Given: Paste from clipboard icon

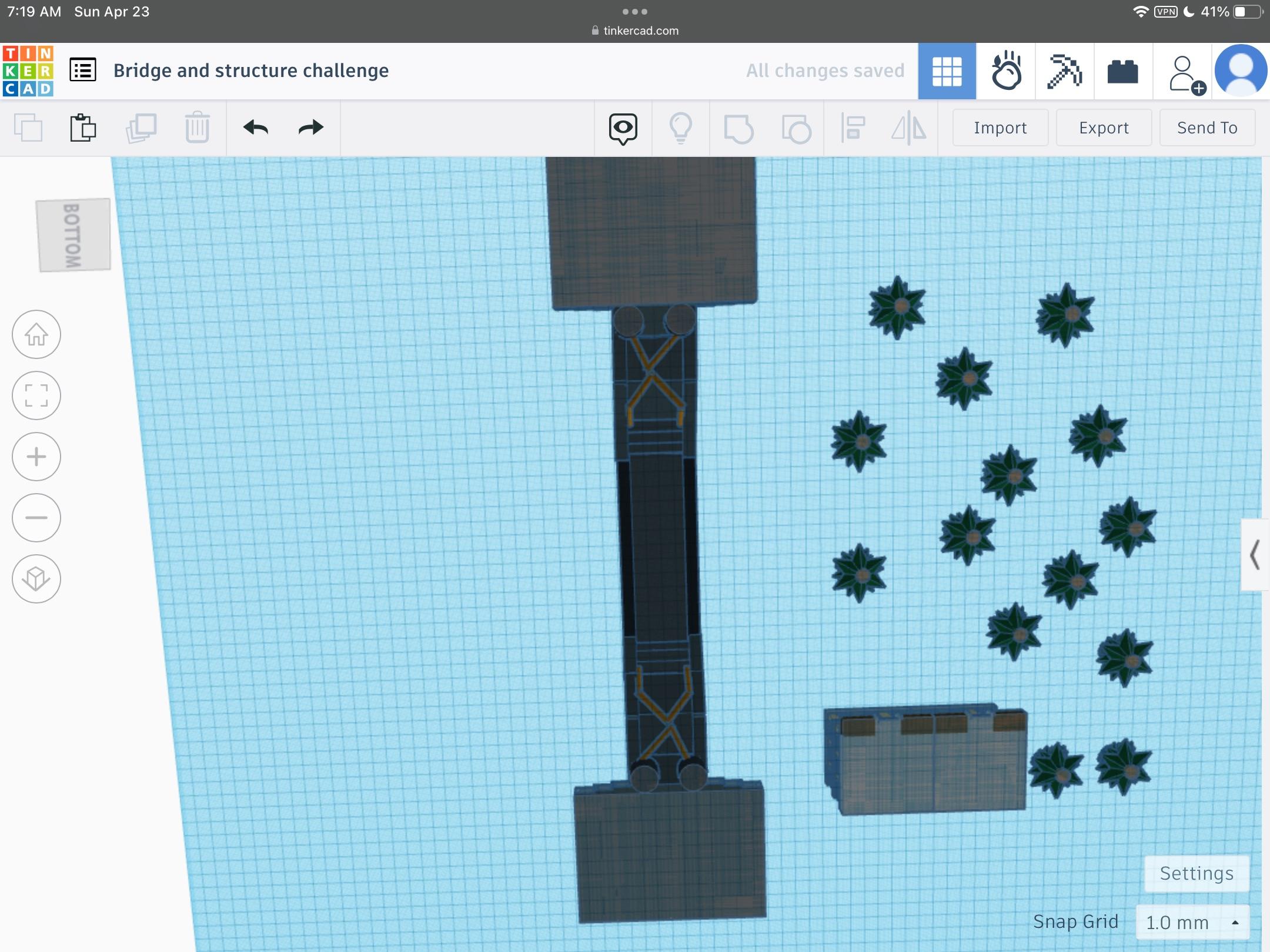Looking at the screenshot, I should [x=83, y=128].
